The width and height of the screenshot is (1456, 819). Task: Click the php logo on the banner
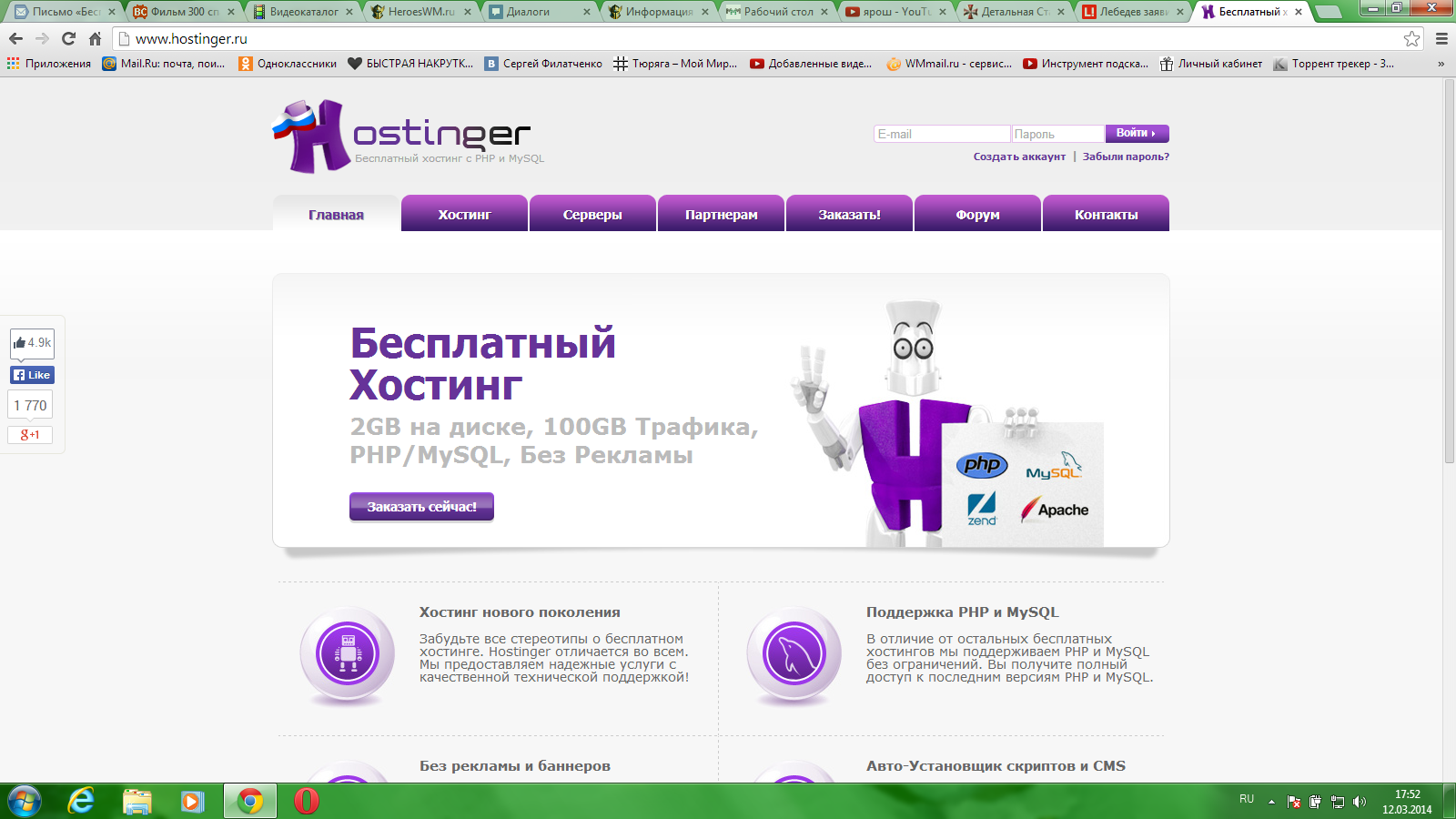click(982, 465)
